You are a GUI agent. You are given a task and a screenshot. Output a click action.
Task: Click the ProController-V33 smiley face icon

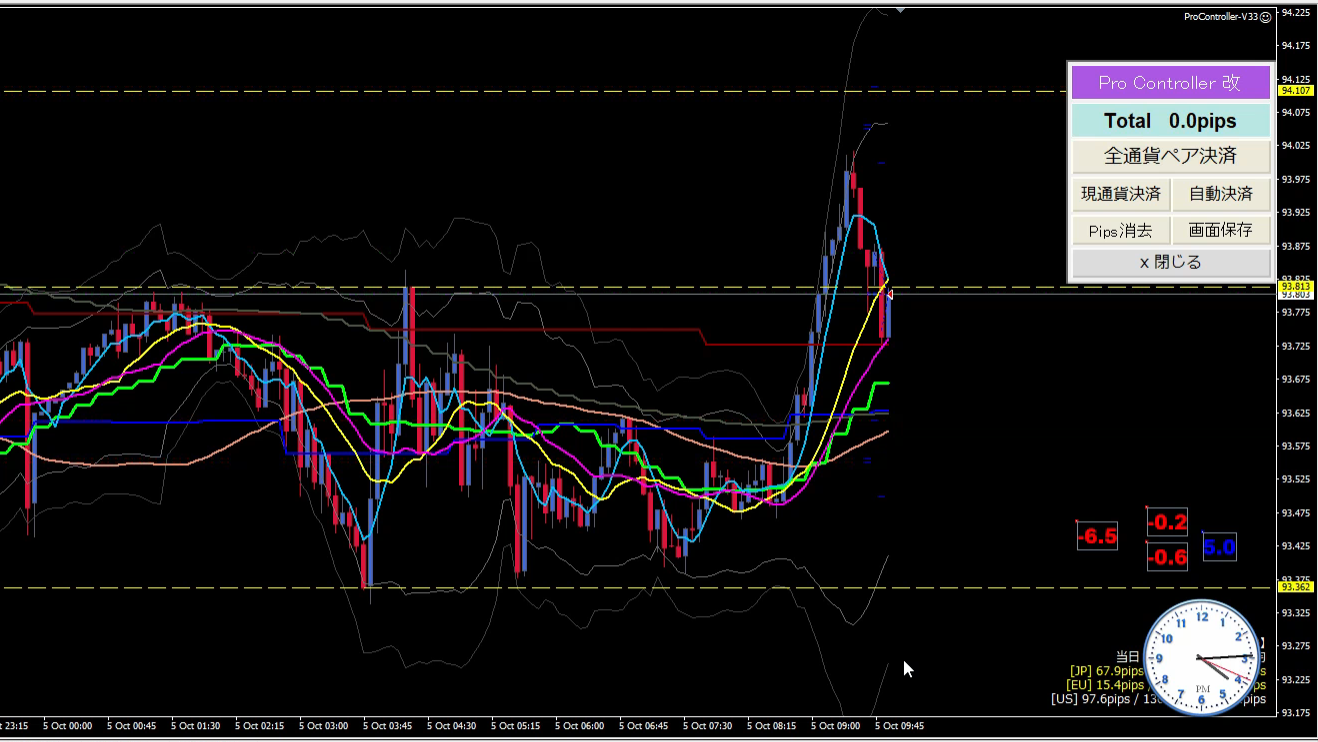[x=1265, y=17]
